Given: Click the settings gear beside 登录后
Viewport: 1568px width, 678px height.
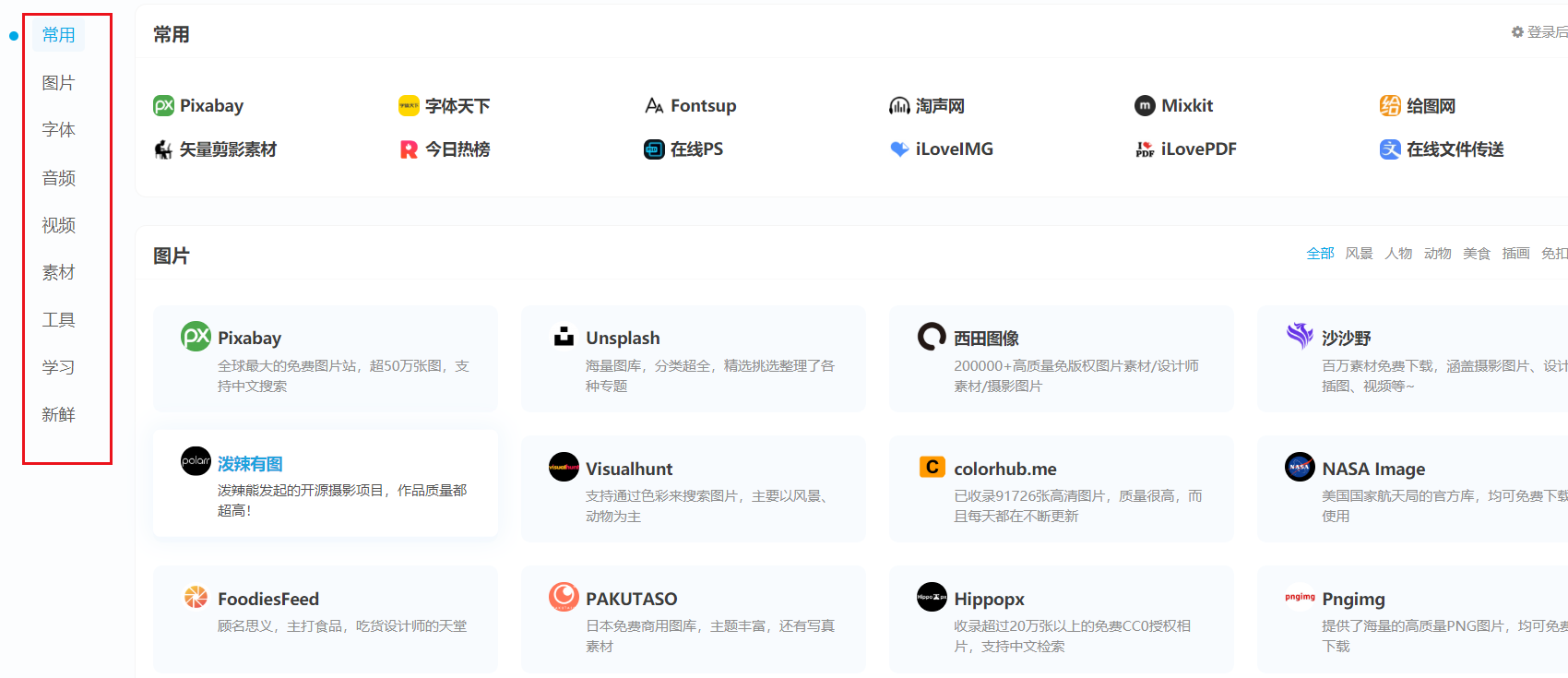Looking at the screenshot, I should tap(1517, 32).
